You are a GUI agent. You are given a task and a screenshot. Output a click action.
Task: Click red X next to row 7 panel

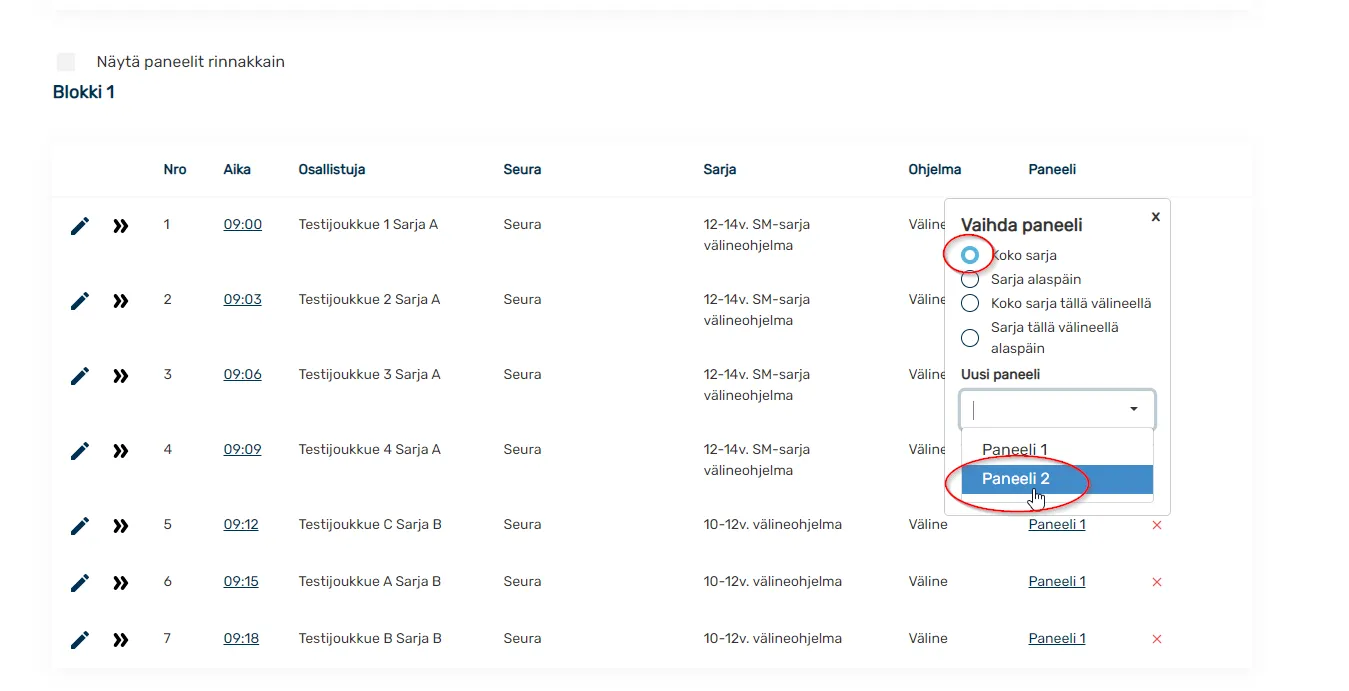(1157, 639)
